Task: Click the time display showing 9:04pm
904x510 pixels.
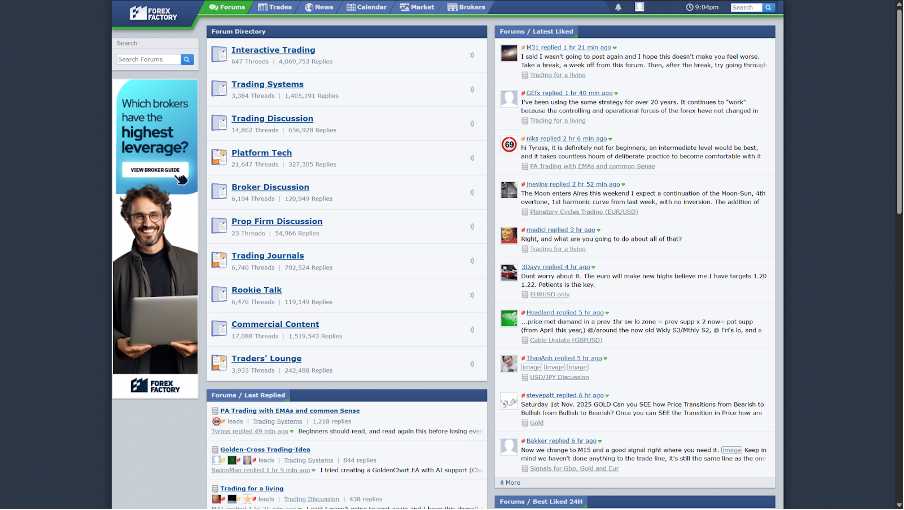Action: tap(703, 7)
